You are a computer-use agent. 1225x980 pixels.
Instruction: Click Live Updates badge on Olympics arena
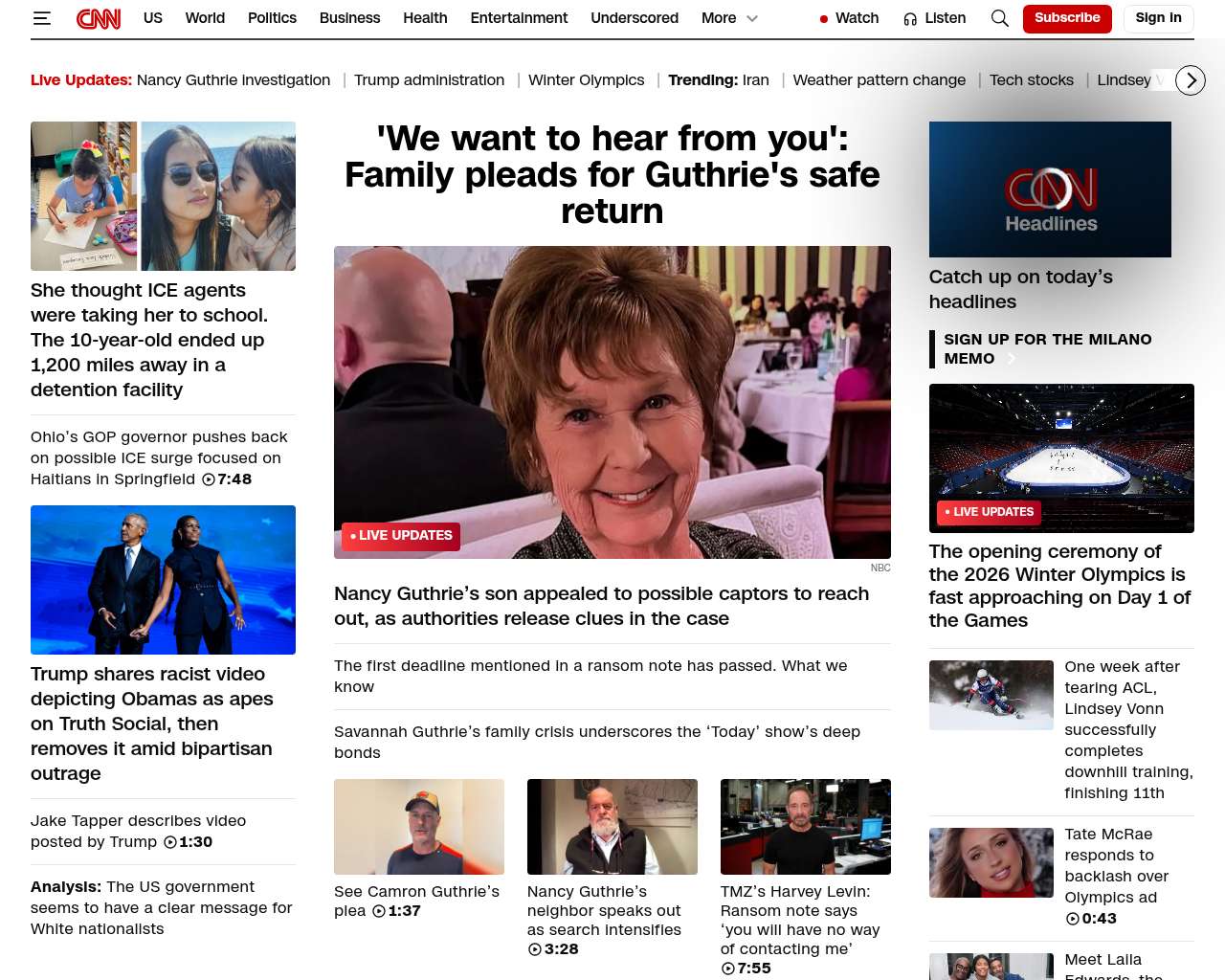[x=989, y=512]
